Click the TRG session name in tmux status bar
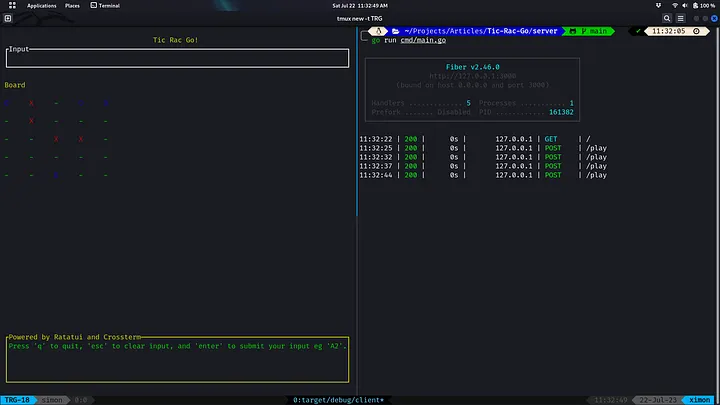 click(17, 400)
